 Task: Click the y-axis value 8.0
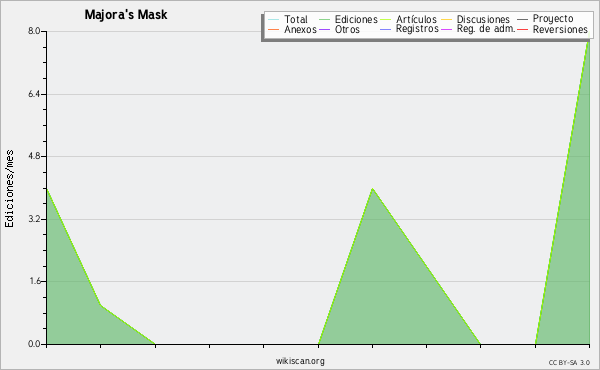[x=34, y=31]
